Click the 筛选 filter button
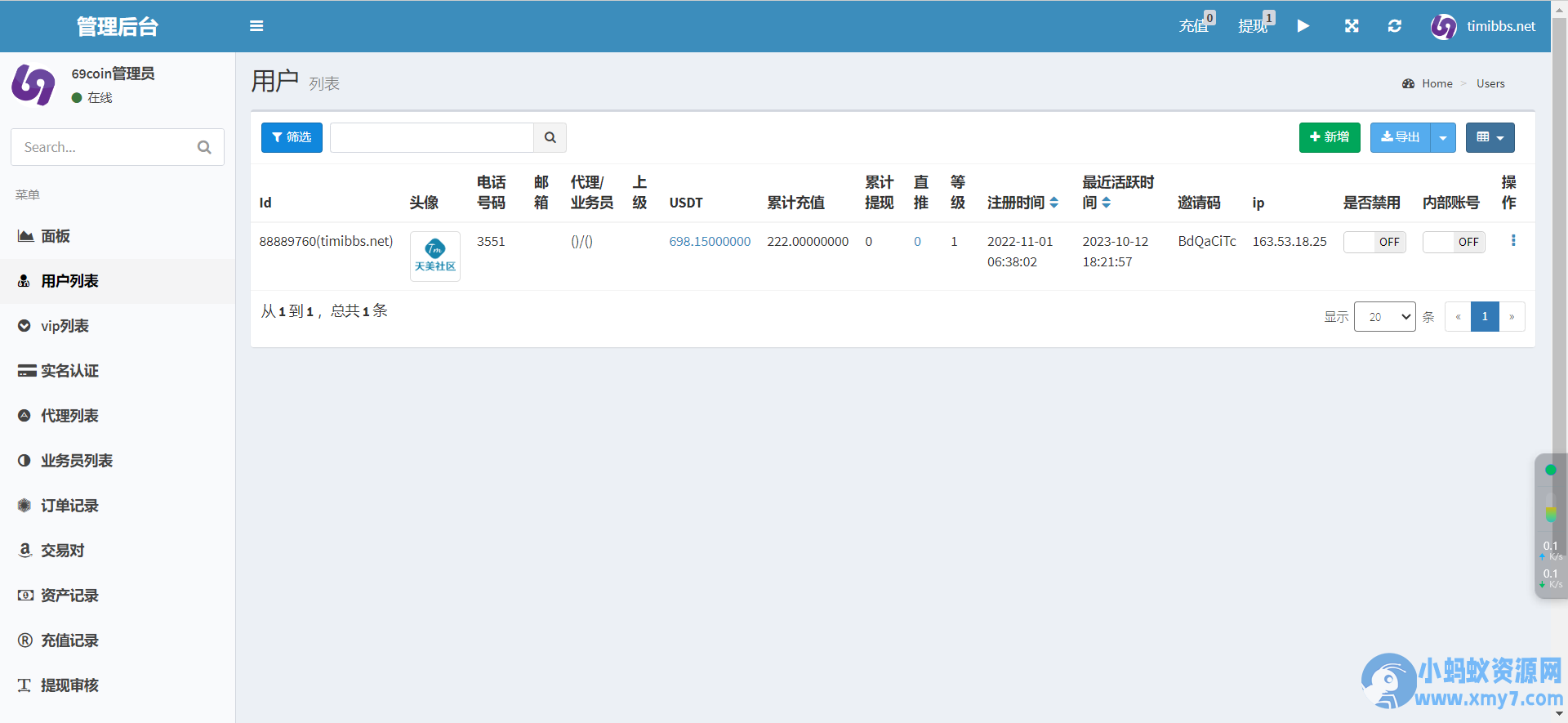Viewport: 1568px width, 723px height. 292,137
